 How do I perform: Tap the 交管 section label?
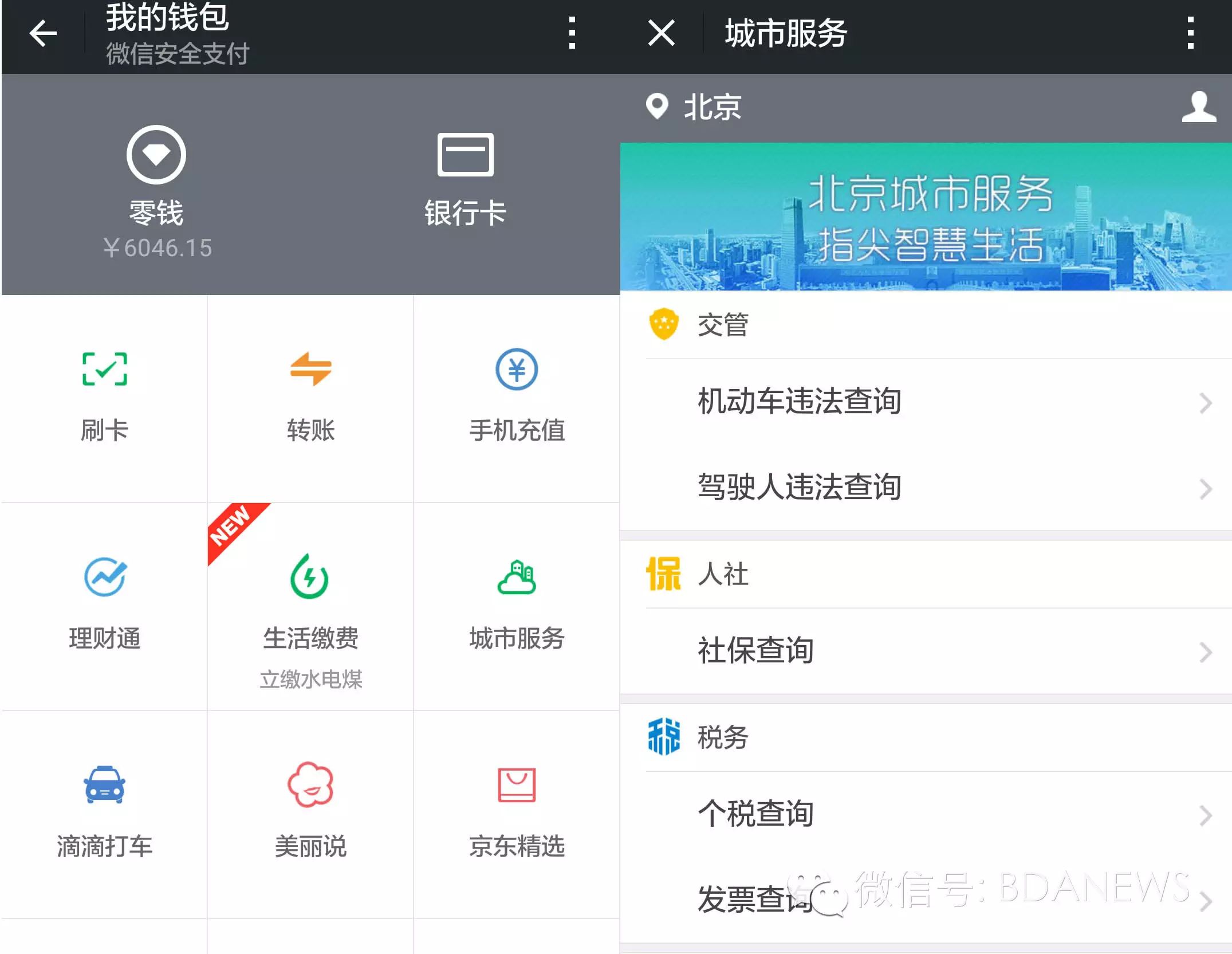point(723,325)
